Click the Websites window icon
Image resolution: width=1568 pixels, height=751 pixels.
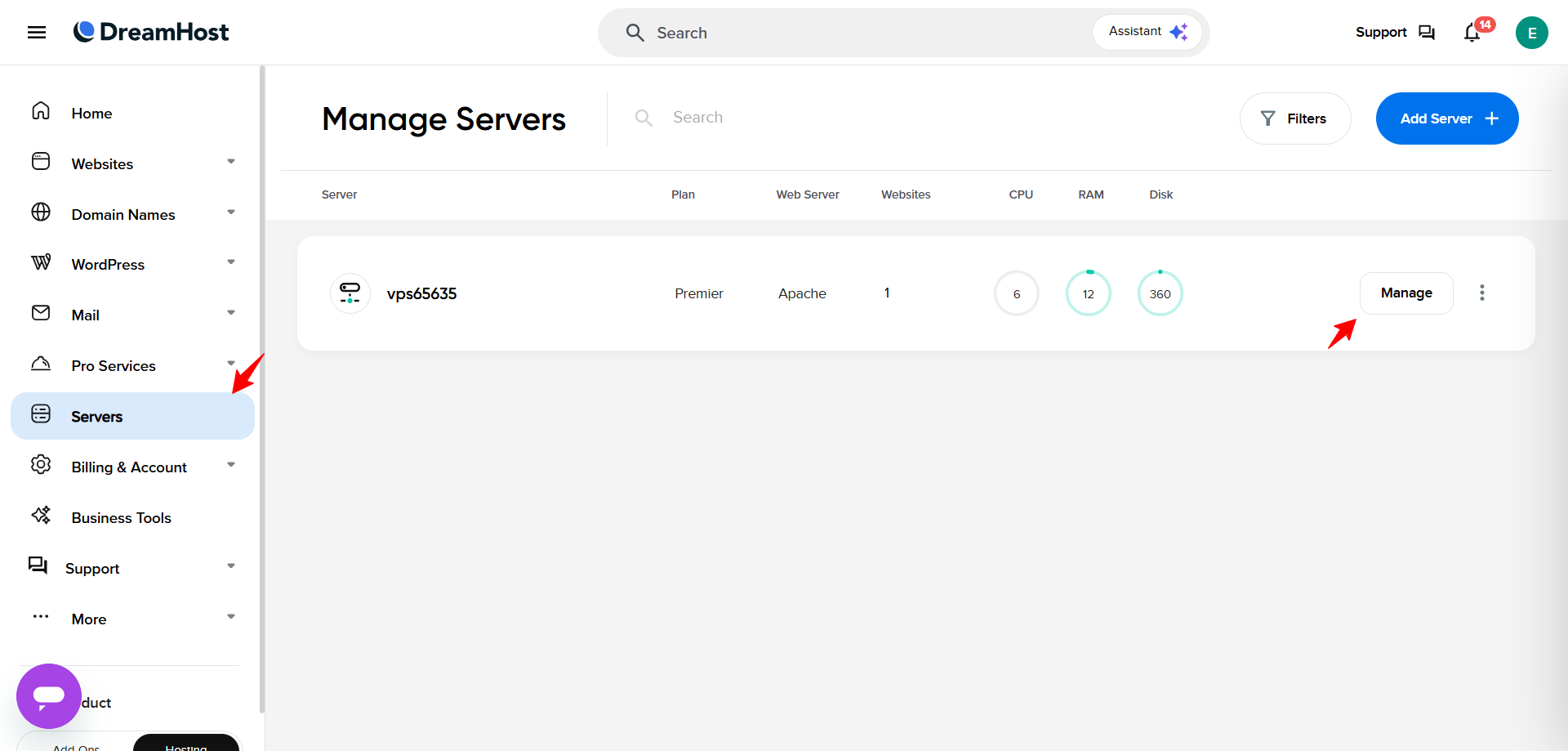click(x=41, y=161)
